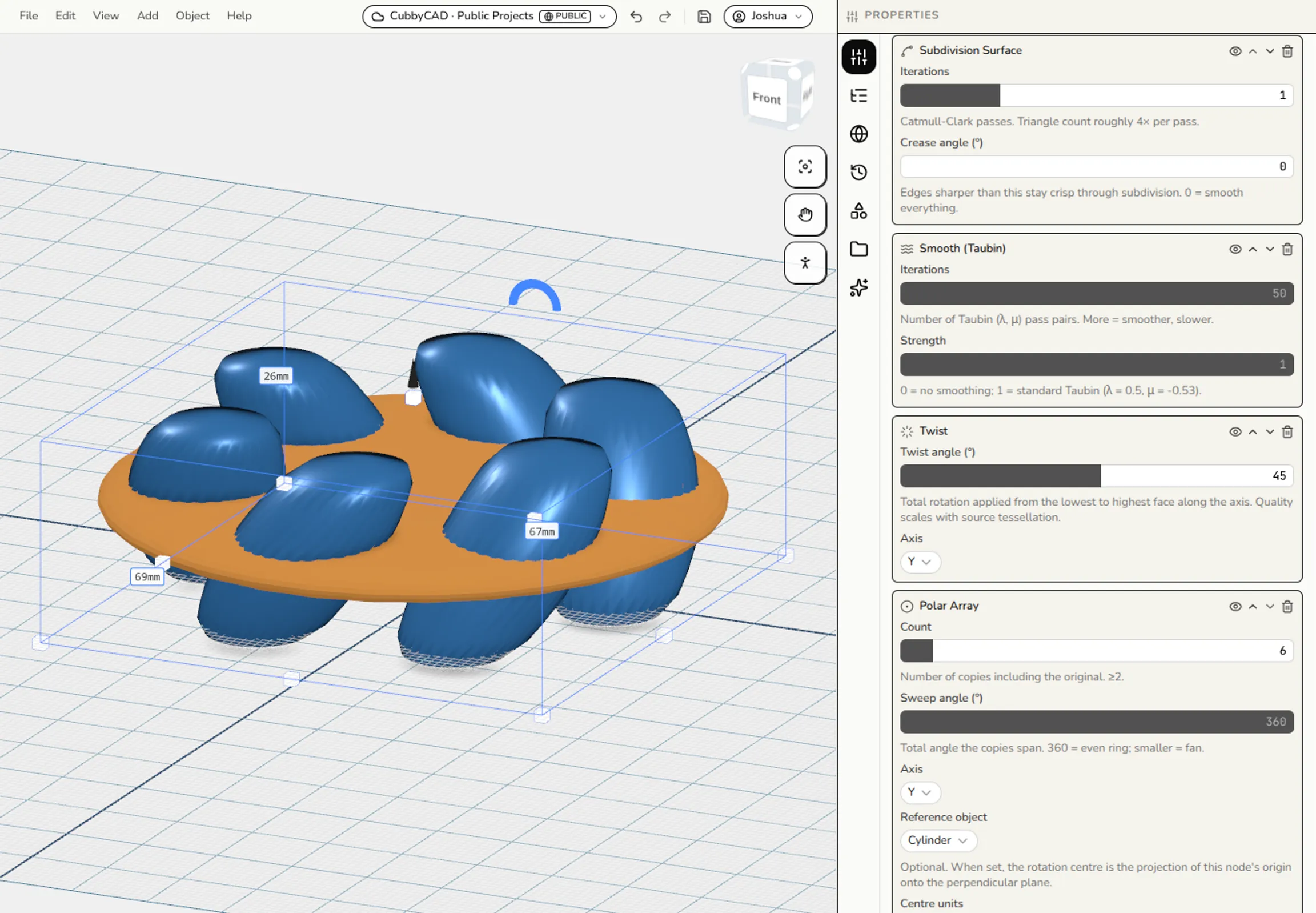Open the View menu
Viewport: 1316px width, 913px height.
pos(106,16)
